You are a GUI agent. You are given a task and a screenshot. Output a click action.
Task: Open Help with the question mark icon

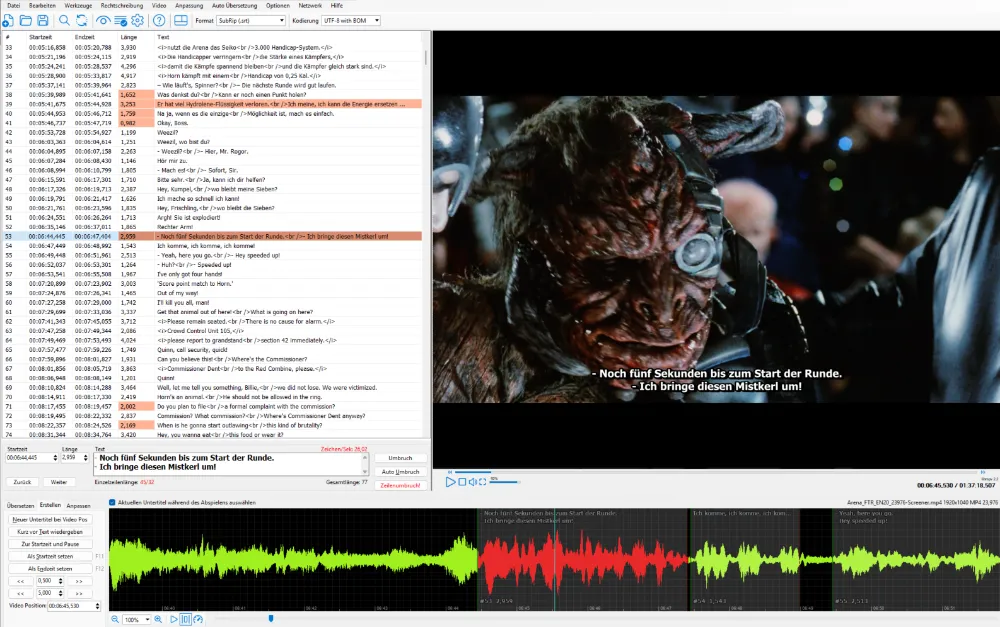click(x=157, y=22)
